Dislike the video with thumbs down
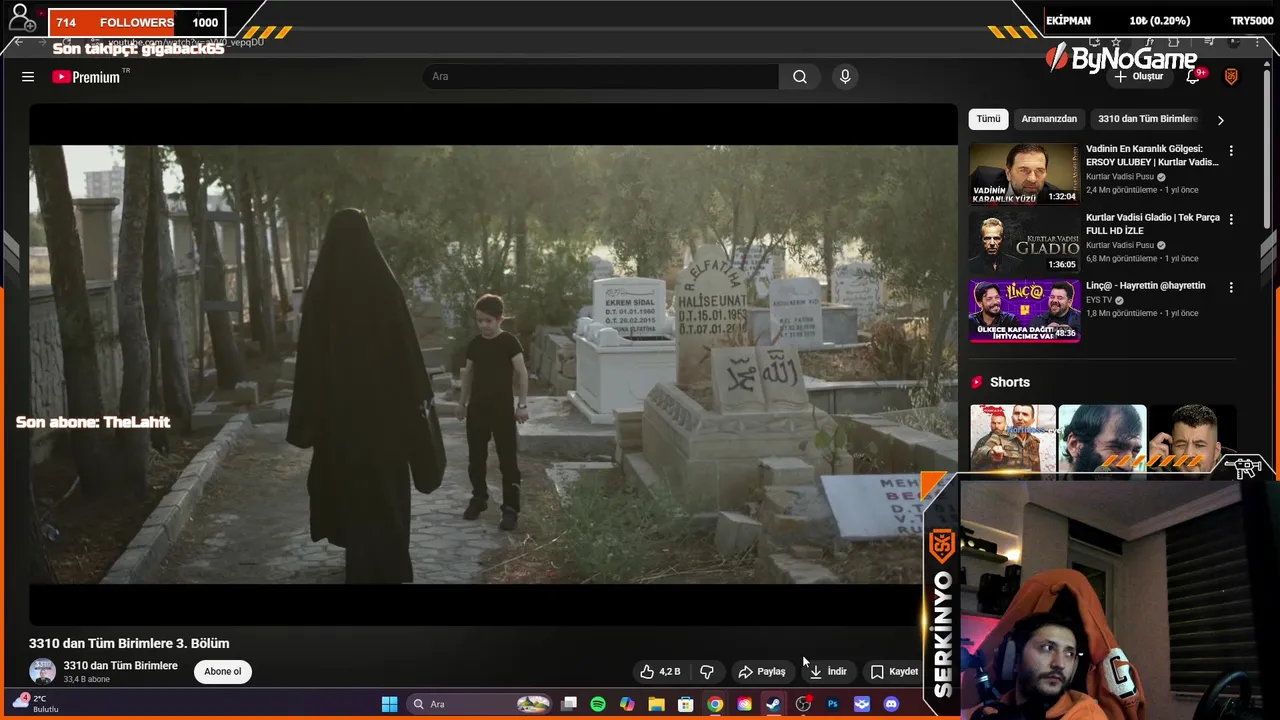Image resolution: width=1280 pixels, height=720 pixels. pyautogui.click(x=707, y=672)
